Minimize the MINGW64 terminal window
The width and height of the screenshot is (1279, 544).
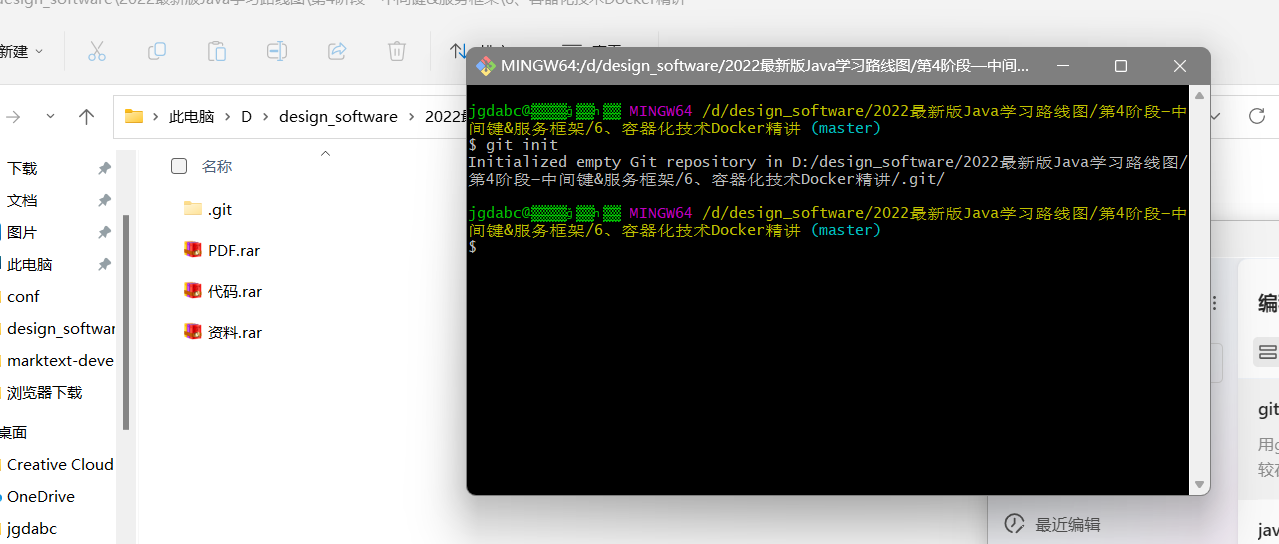pyautogui.click(x=1065, y=66)
